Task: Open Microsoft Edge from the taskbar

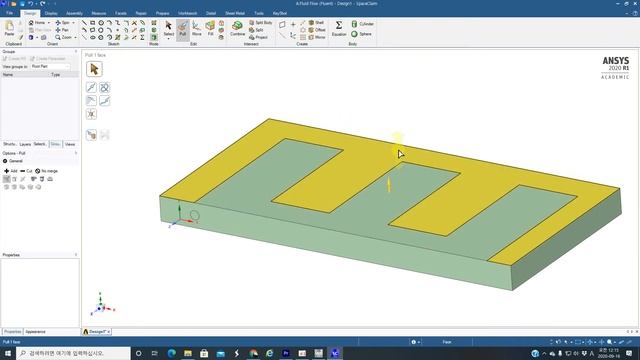Action: point(171,353)
